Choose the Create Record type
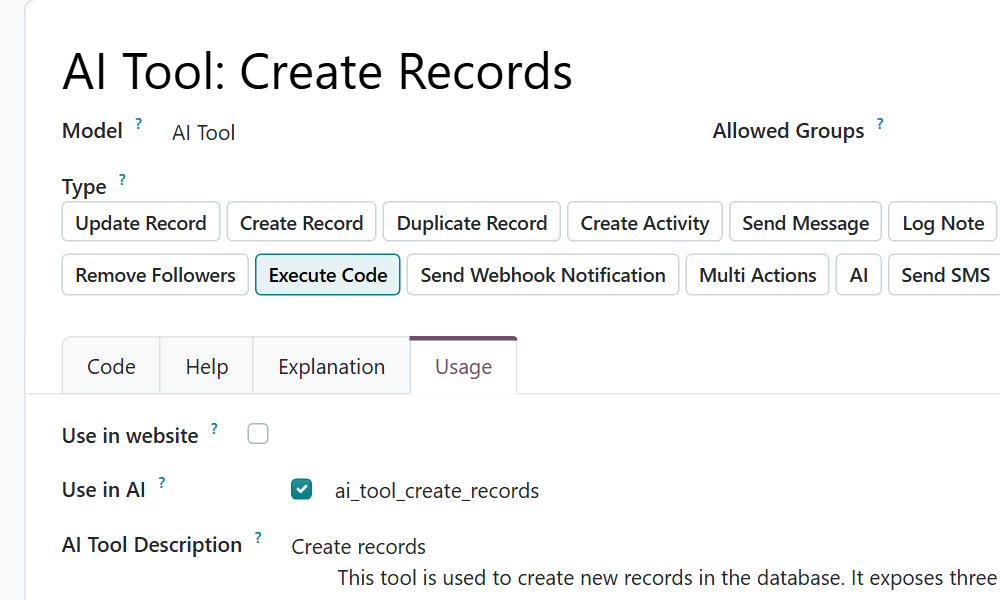This screenshot has height=600, width=1000. pos(301,223)
